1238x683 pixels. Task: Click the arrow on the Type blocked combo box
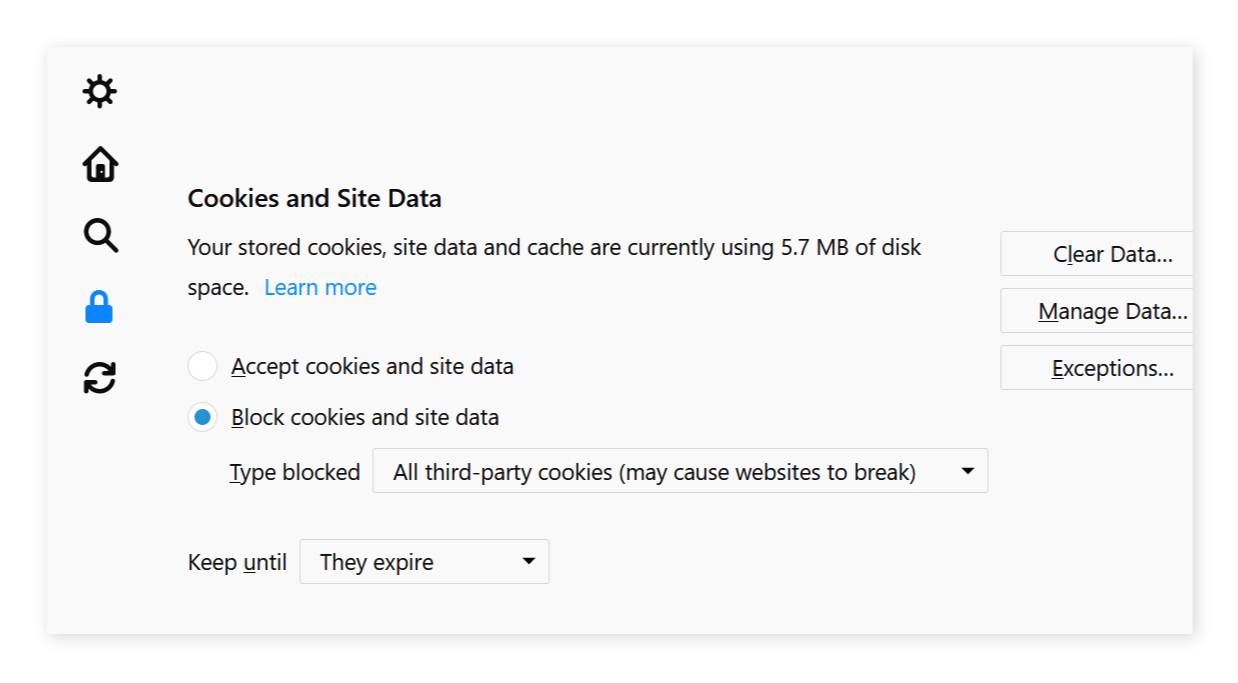pyautogui.click(x=967, y=470)
